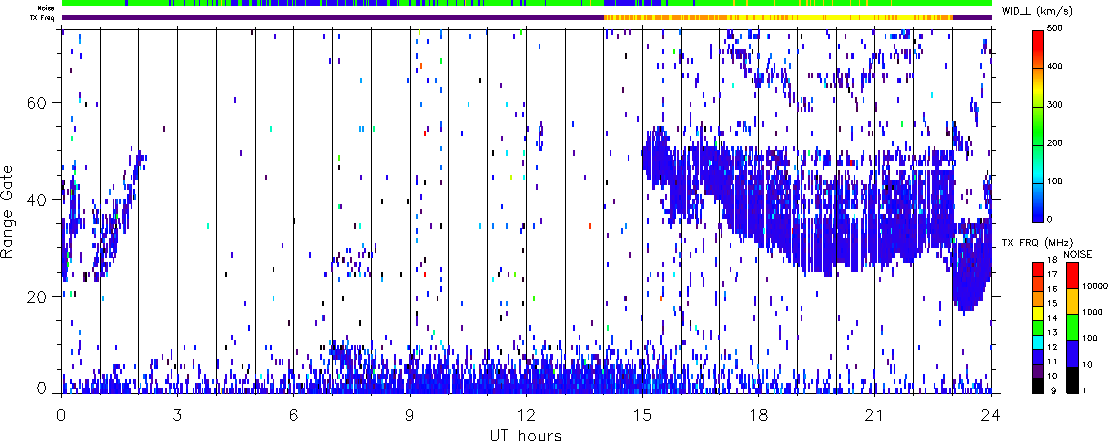1108x441 pixels.
Task: Select the "12" tick label on UT hours axis
Action: click(526, 414)
